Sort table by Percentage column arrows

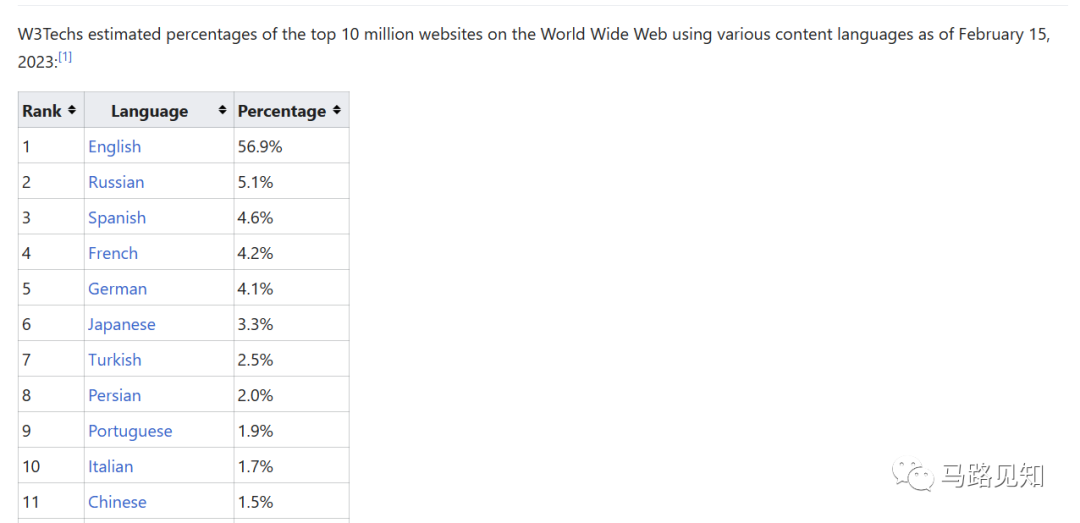pyautogui.click(x=337, y=110)
